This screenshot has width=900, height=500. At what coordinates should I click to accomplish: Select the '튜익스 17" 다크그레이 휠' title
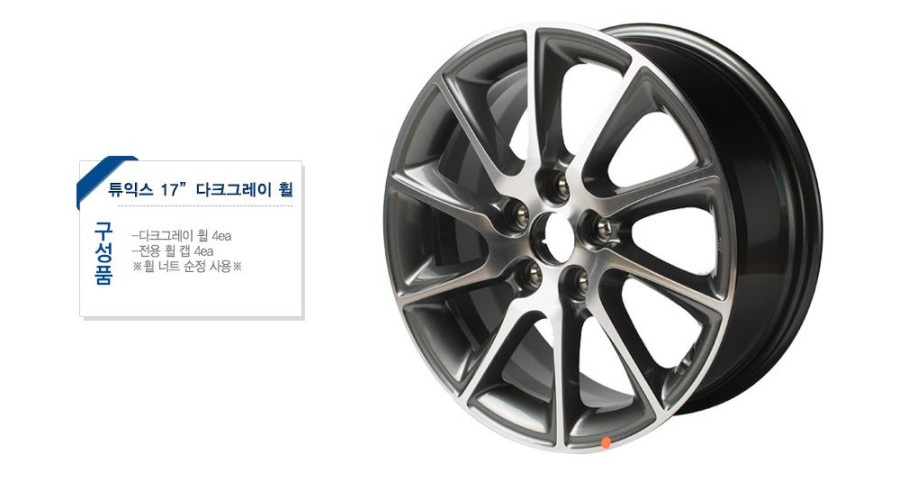(x=200, y=189)
